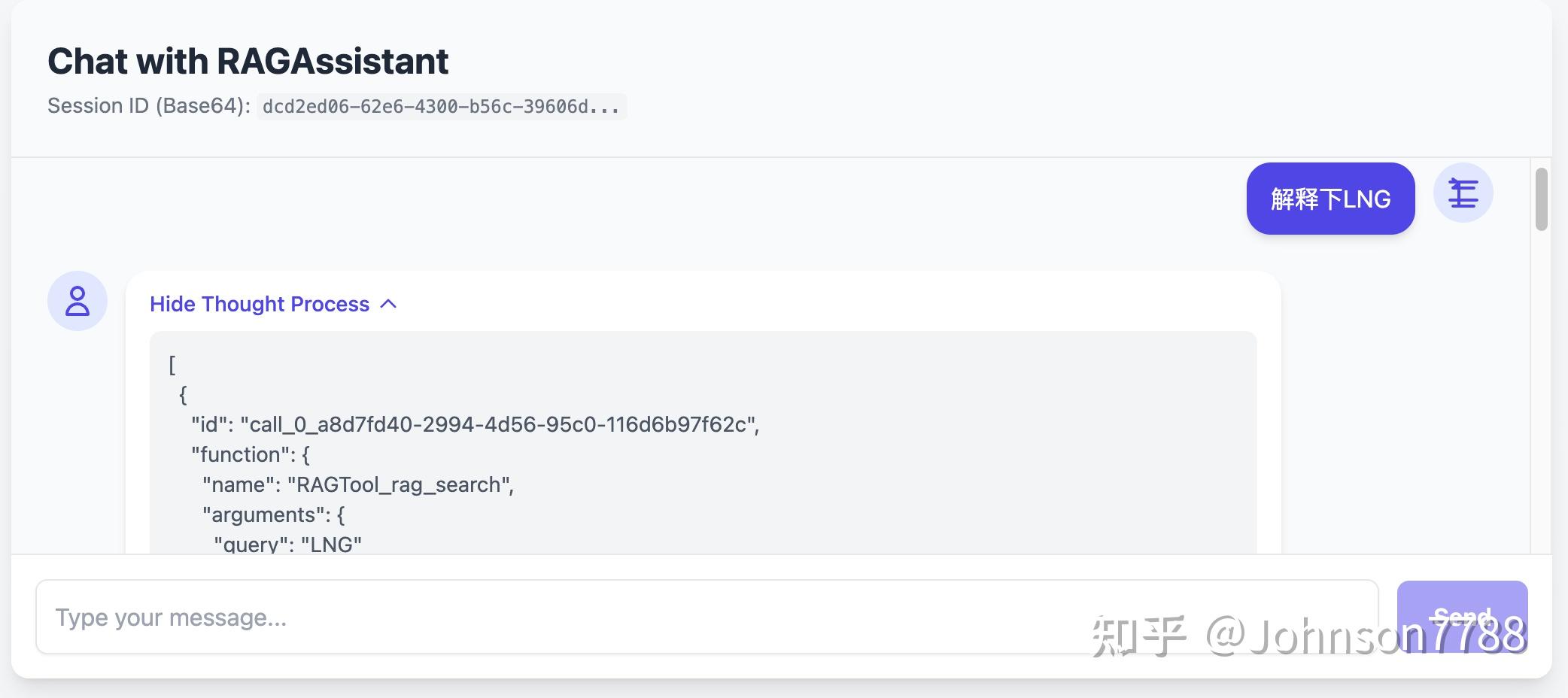The image size is (1568, 698).
Task: Click the user avatar icon beside 解释下LNG
Action: (x=1463, y=193)
